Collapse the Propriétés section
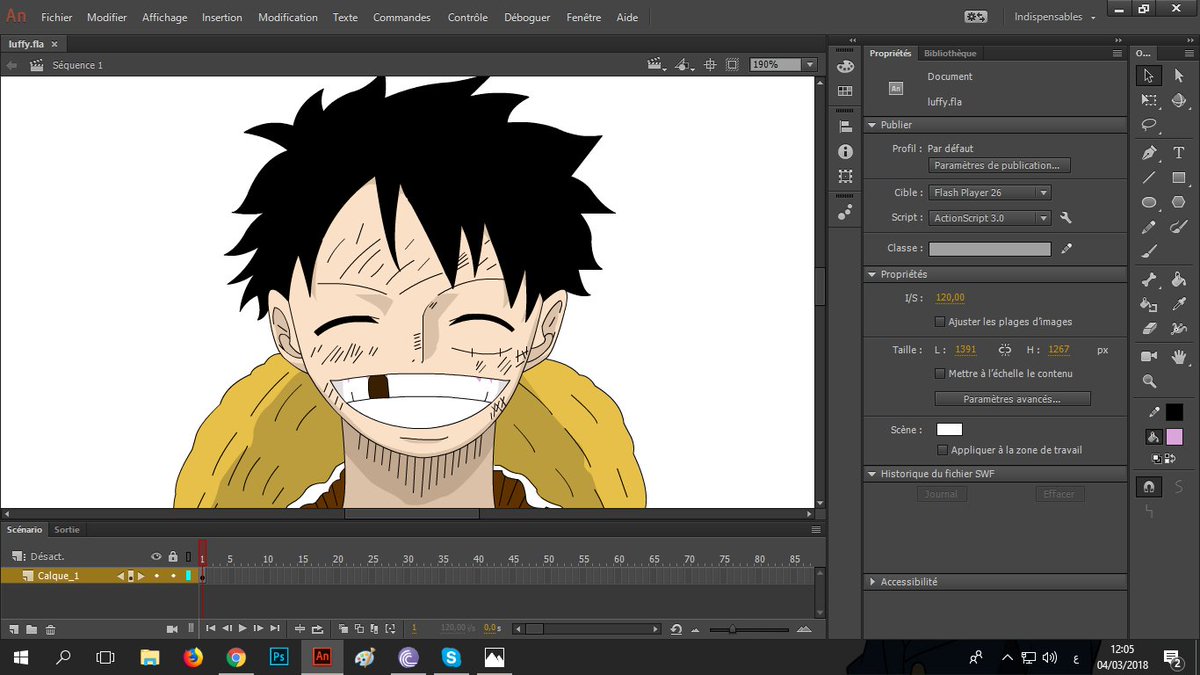Viewport: 1200px width, 675px height. [872, 274]
